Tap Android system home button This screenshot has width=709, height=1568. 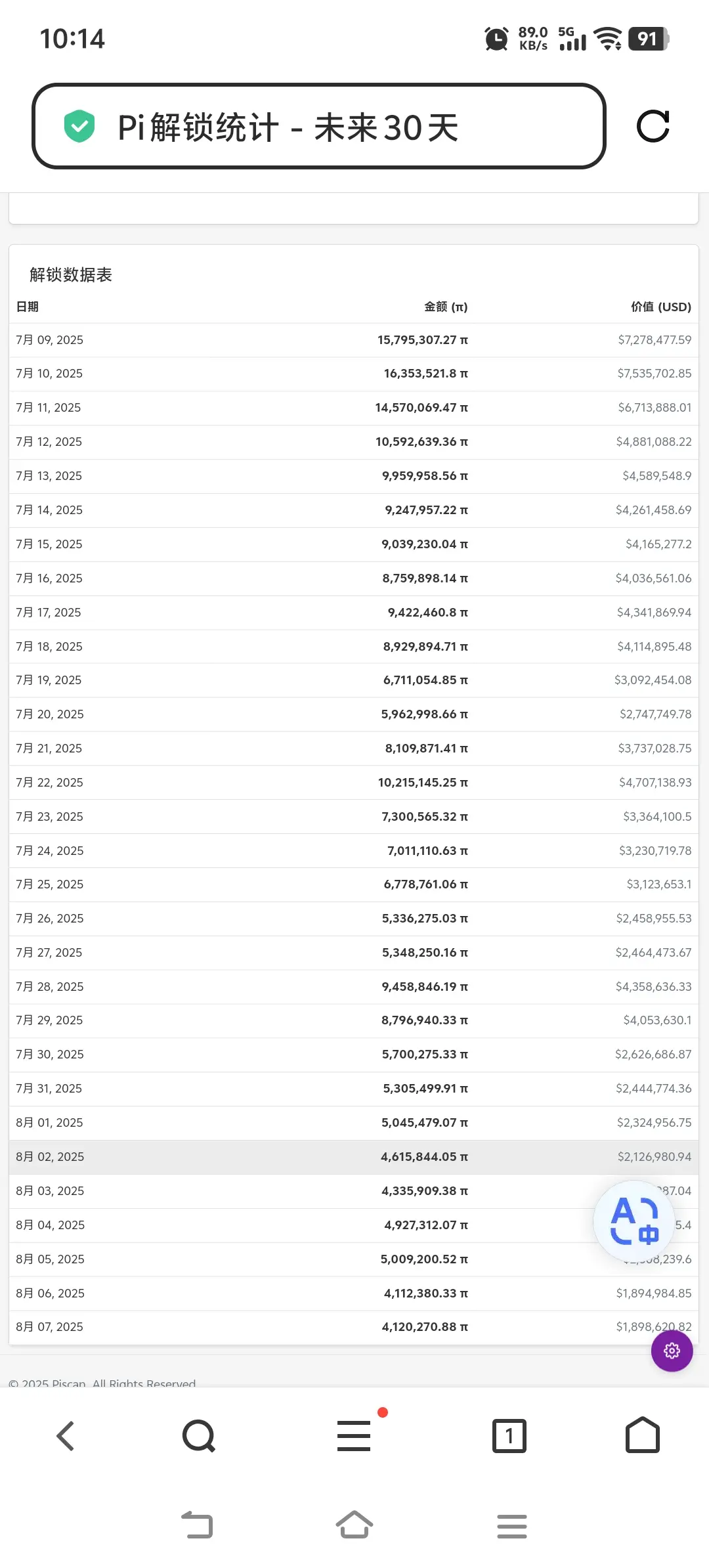[354, 1525]
